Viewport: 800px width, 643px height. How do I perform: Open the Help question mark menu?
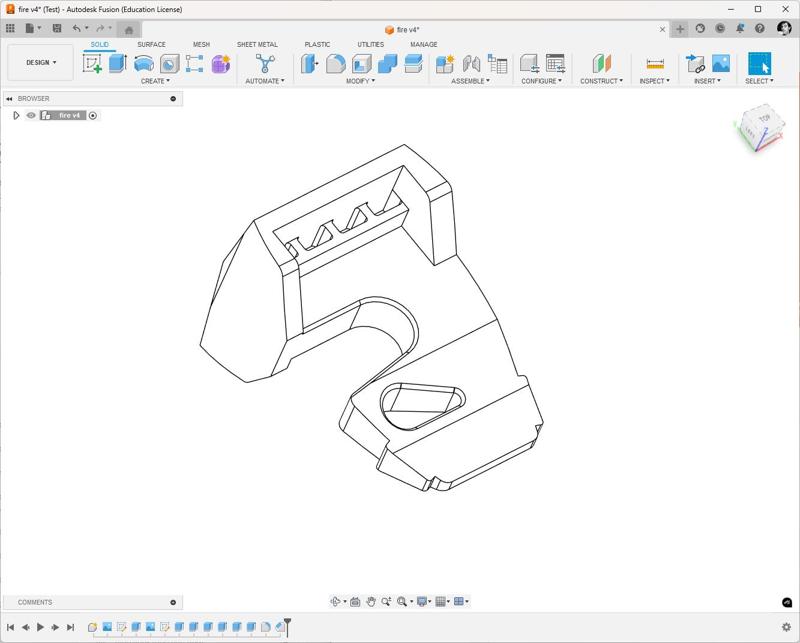(x=760, y=29)
